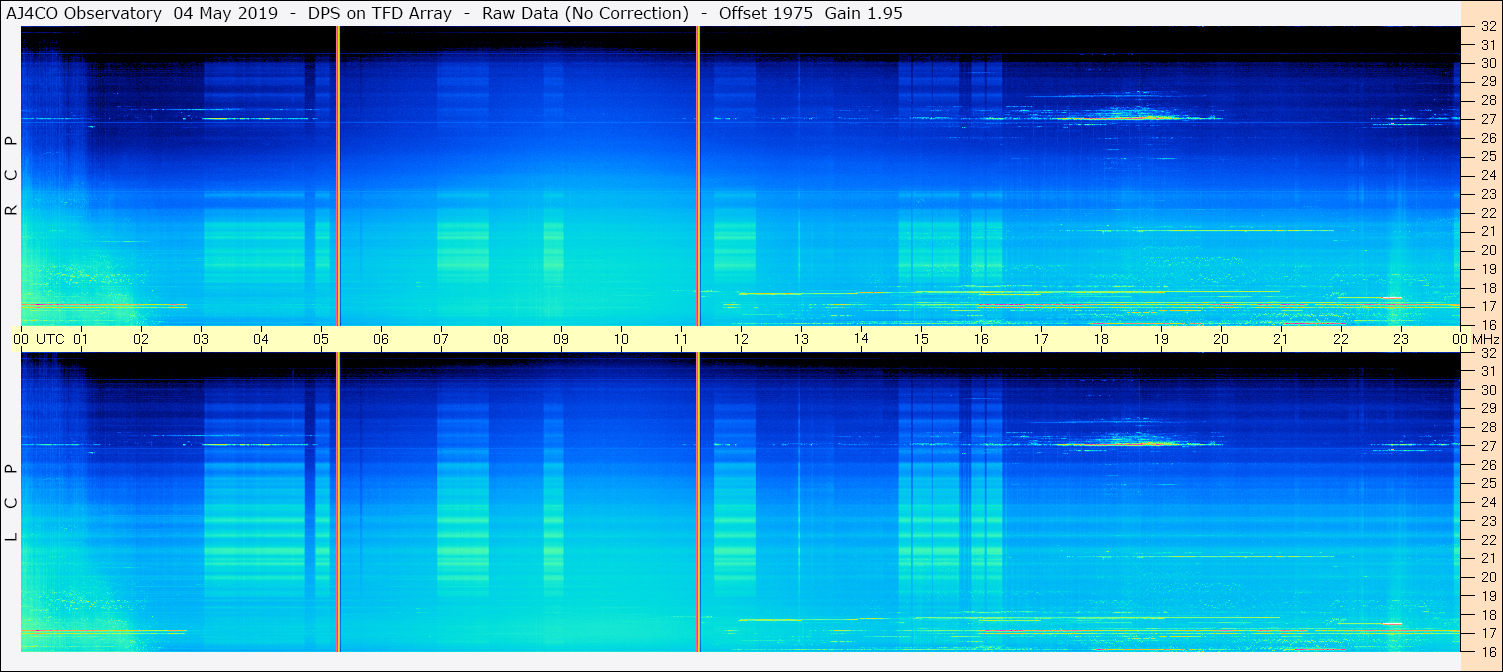This screenshot has height=672, width=1503.
Task: Select the 09 hour tick label
Action: 561,339
